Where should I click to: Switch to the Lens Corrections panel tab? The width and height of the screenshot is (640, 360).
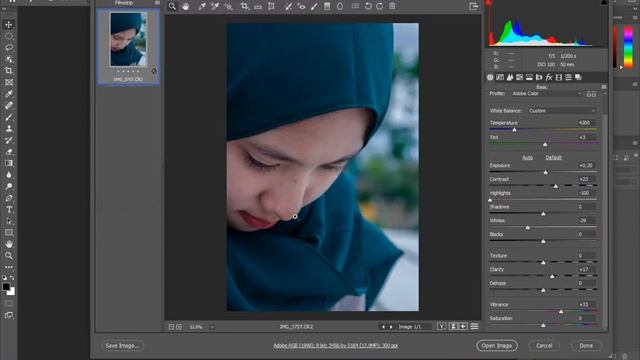pyautogui.click(x=539, y=77)
